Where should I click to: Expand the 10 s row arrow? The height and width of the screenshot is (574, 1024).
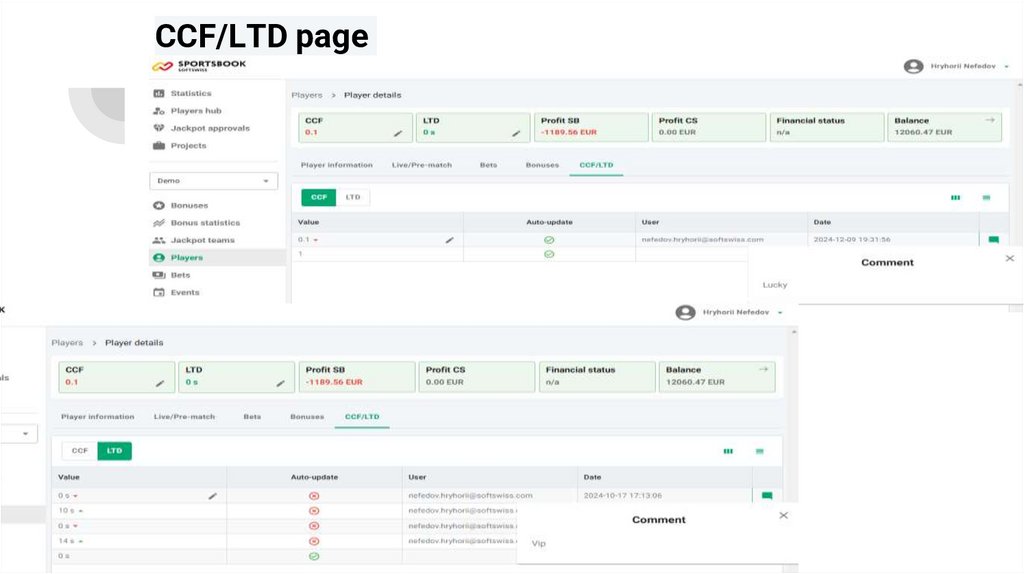click(80, 511)
